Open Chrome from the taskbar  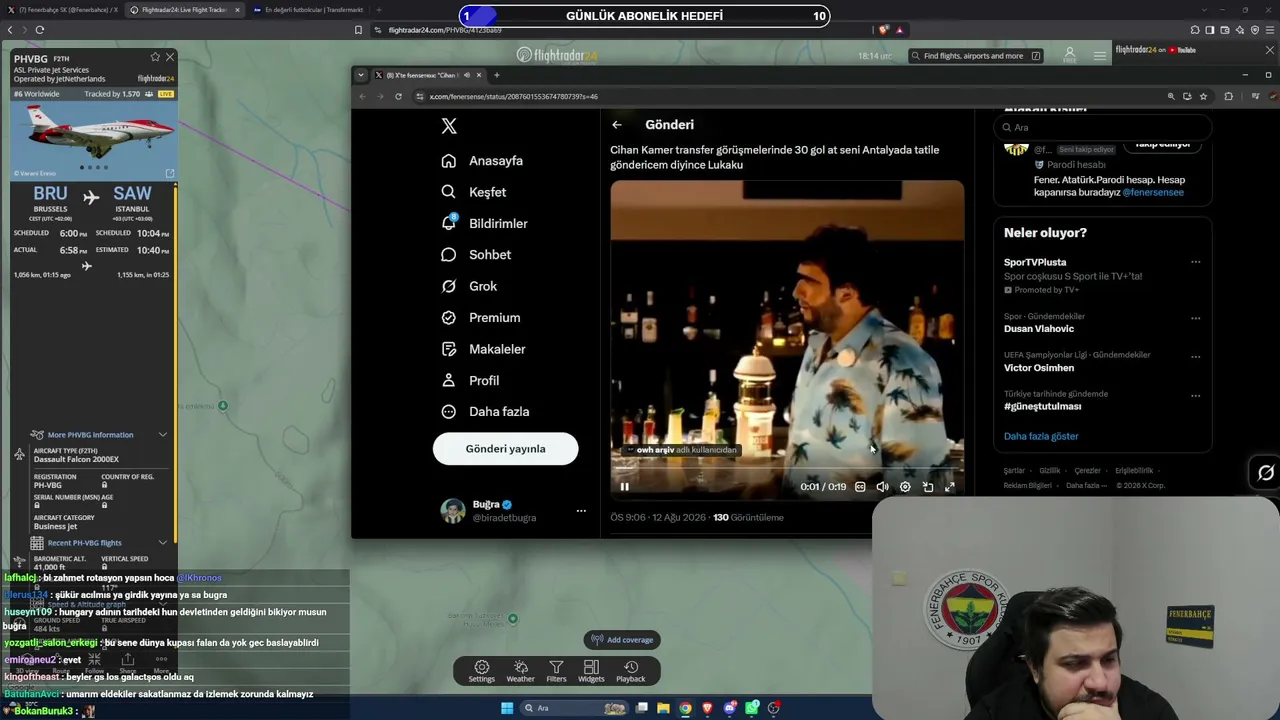tap(685, 708)
